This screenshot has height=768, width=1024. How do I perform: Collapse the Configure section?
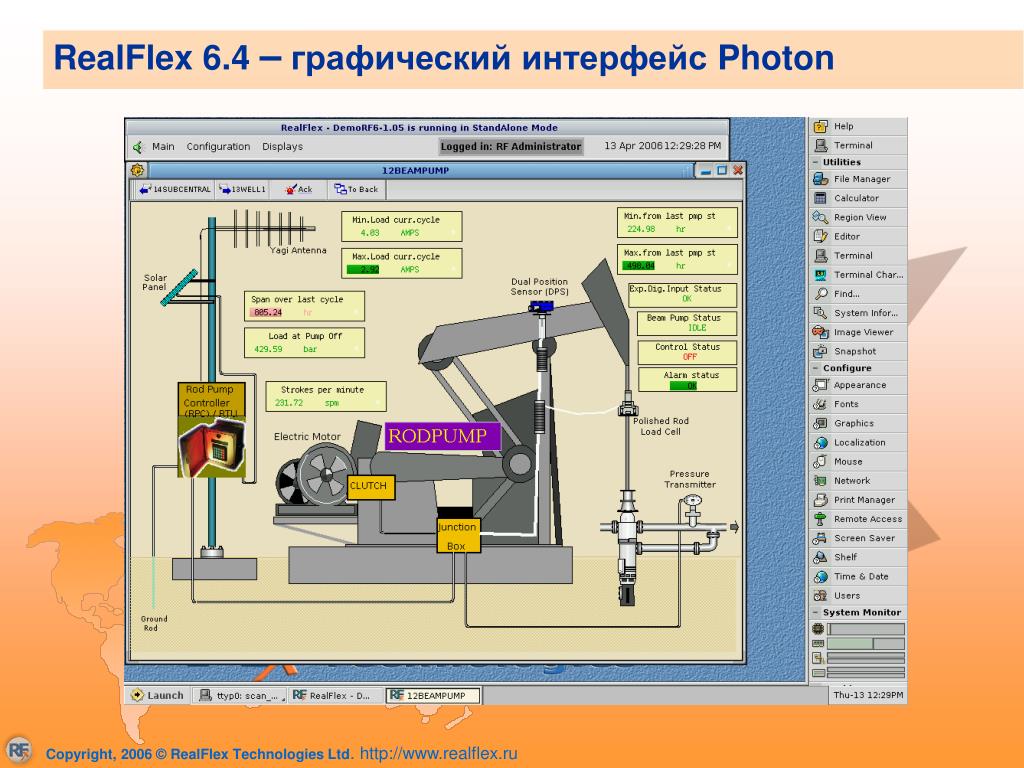816,368
